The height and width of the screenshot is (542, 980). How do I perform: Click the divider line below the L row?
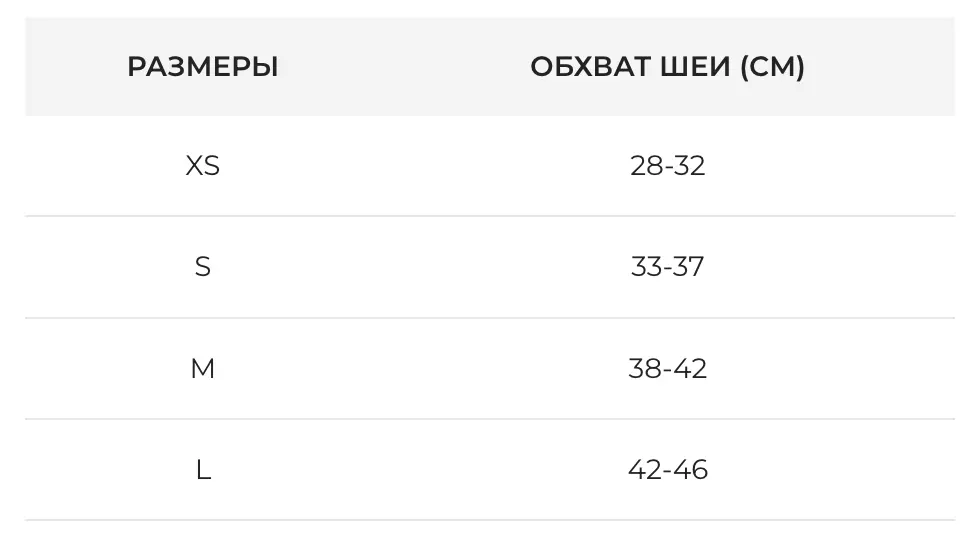[x=490, y=520]
